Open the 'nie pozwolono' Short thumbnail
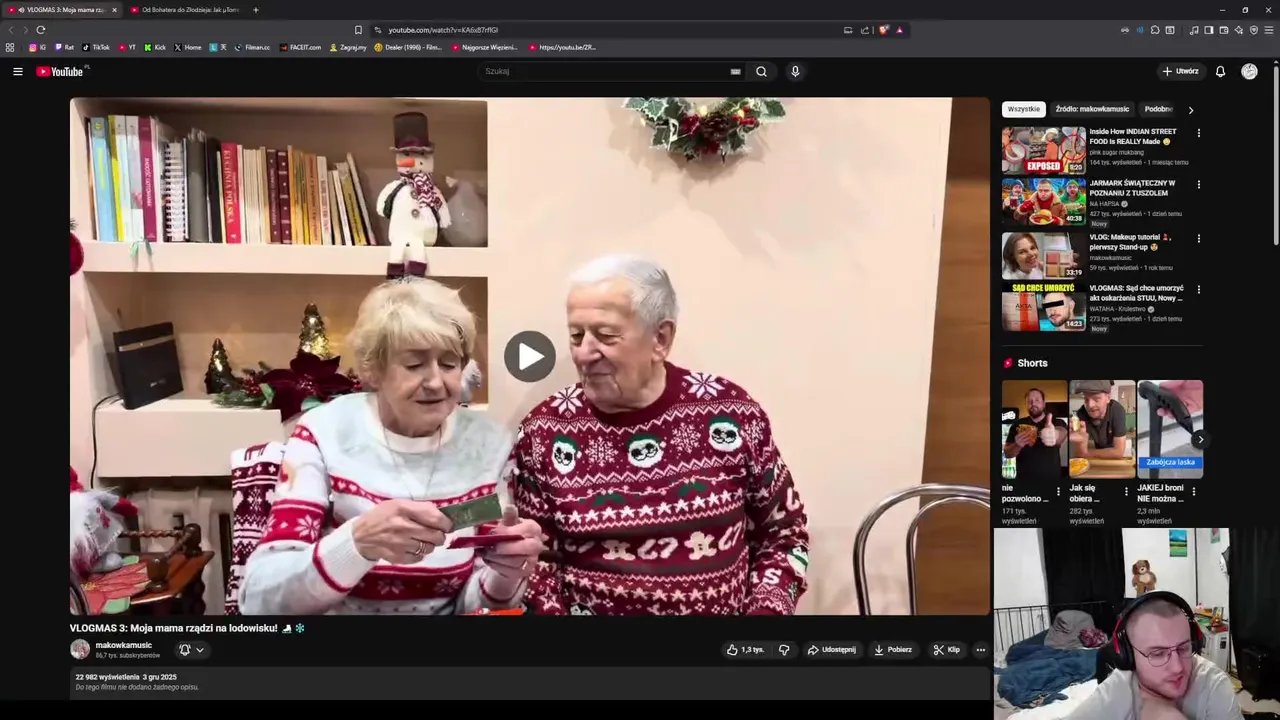 tap(1034, 429)
